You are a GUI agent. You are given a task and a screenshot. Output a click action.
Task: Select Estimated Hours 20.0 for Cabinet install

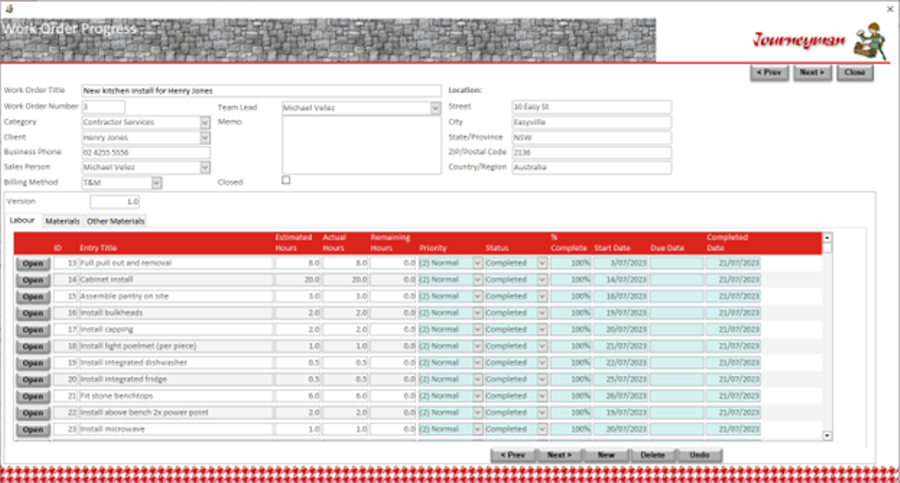(x=297, y=280)
